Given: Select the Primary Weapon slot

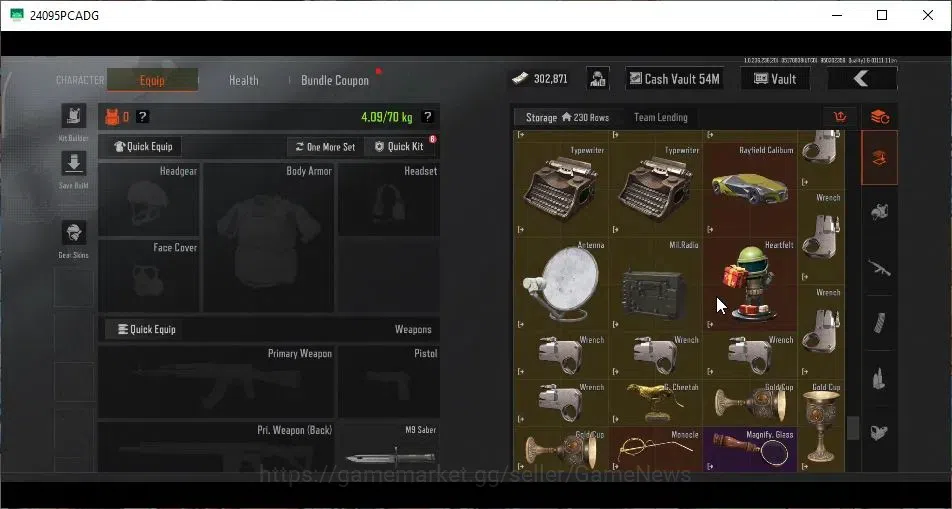Looking at the screenshot, I should point(216,382).
